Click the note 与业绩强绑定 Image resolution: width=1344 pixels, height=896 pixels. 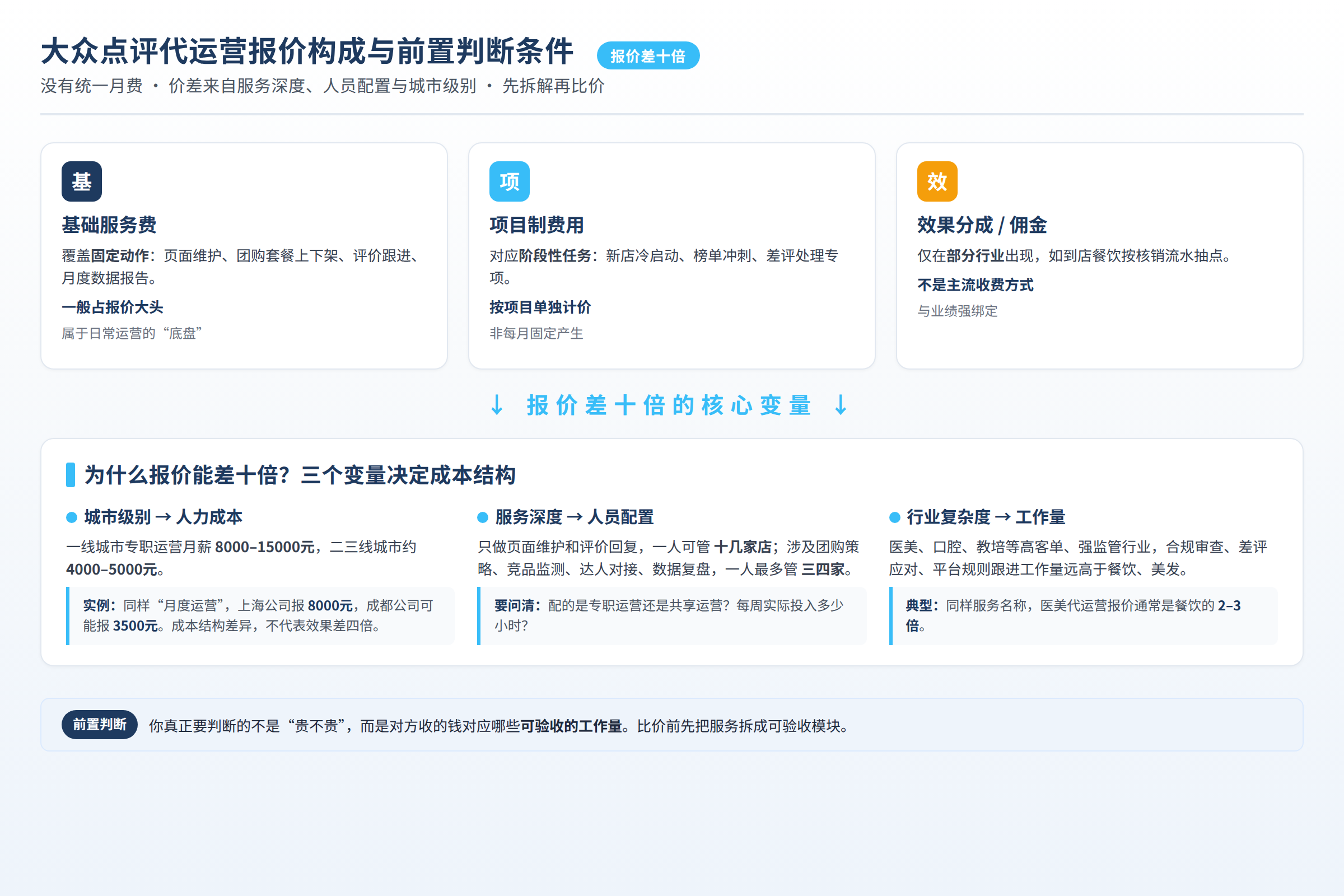(x=957, y=311)
